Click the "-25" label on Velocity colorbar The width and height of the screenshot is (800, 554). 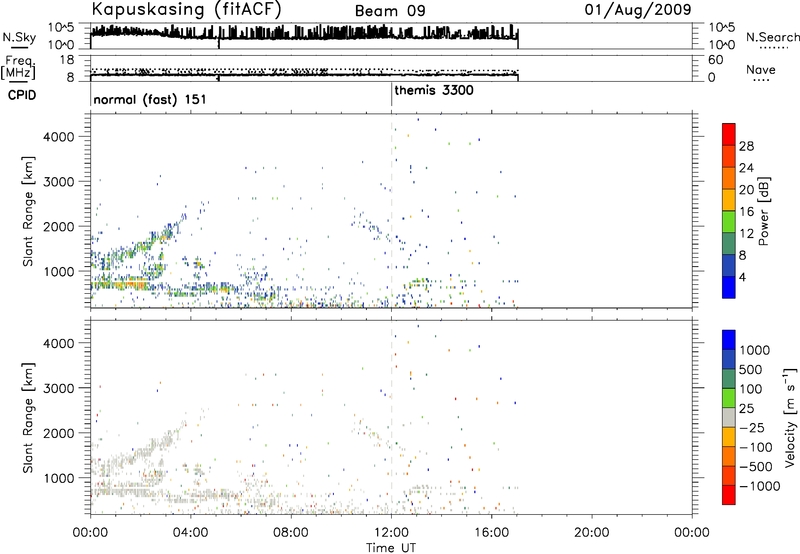[752, 428]
